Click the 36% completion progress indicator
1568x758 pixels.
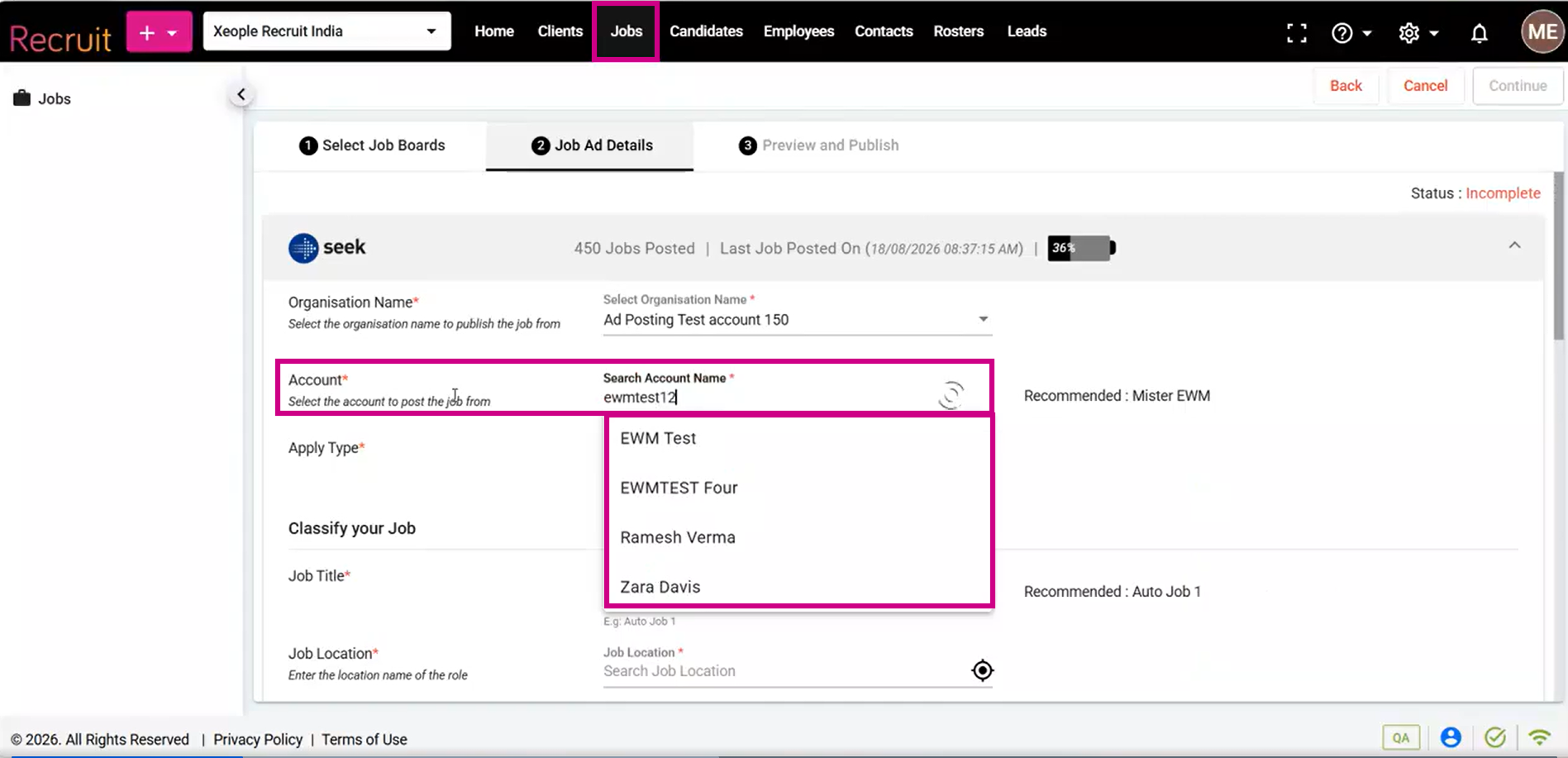point(1081,248)
